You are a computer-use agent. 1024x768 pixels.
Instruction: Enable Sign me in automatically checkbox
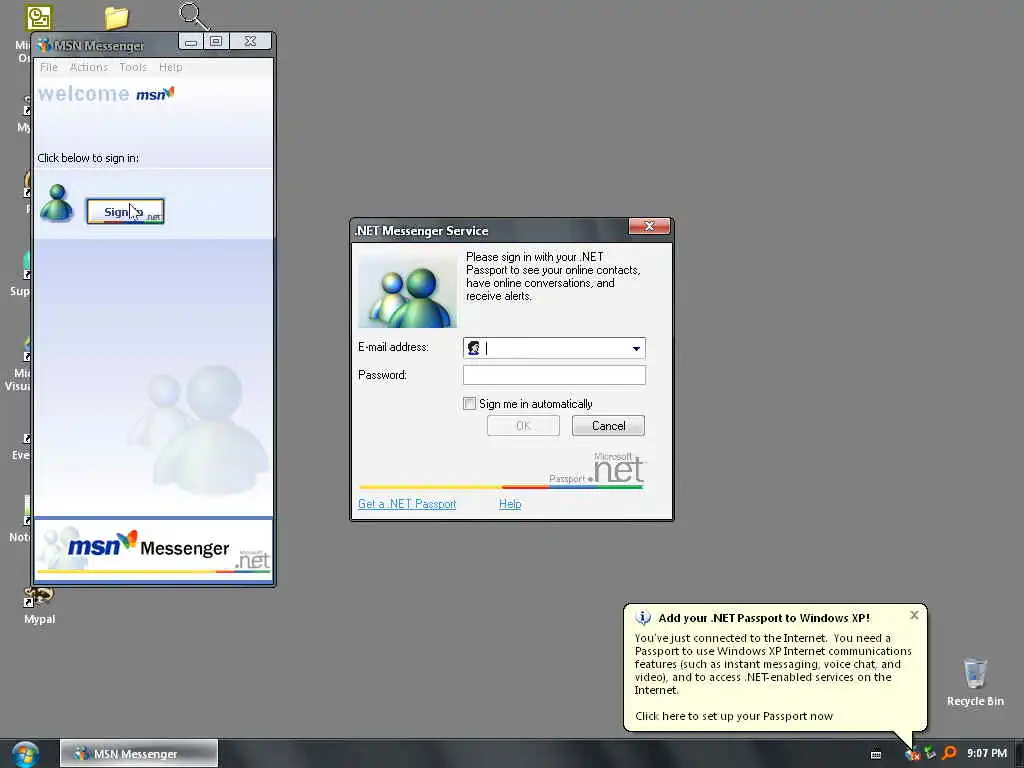pos(469,404)
